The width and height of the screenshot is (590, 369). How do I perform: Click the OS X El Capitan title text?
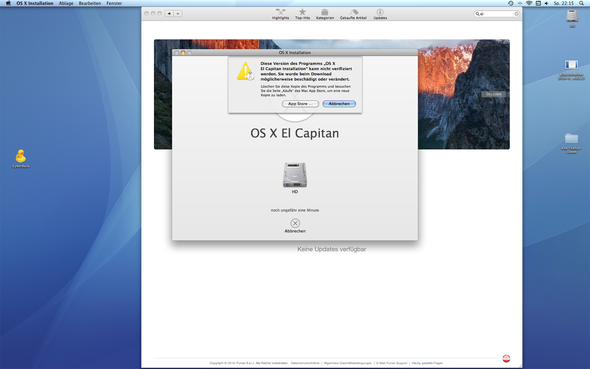click(295, 133)
